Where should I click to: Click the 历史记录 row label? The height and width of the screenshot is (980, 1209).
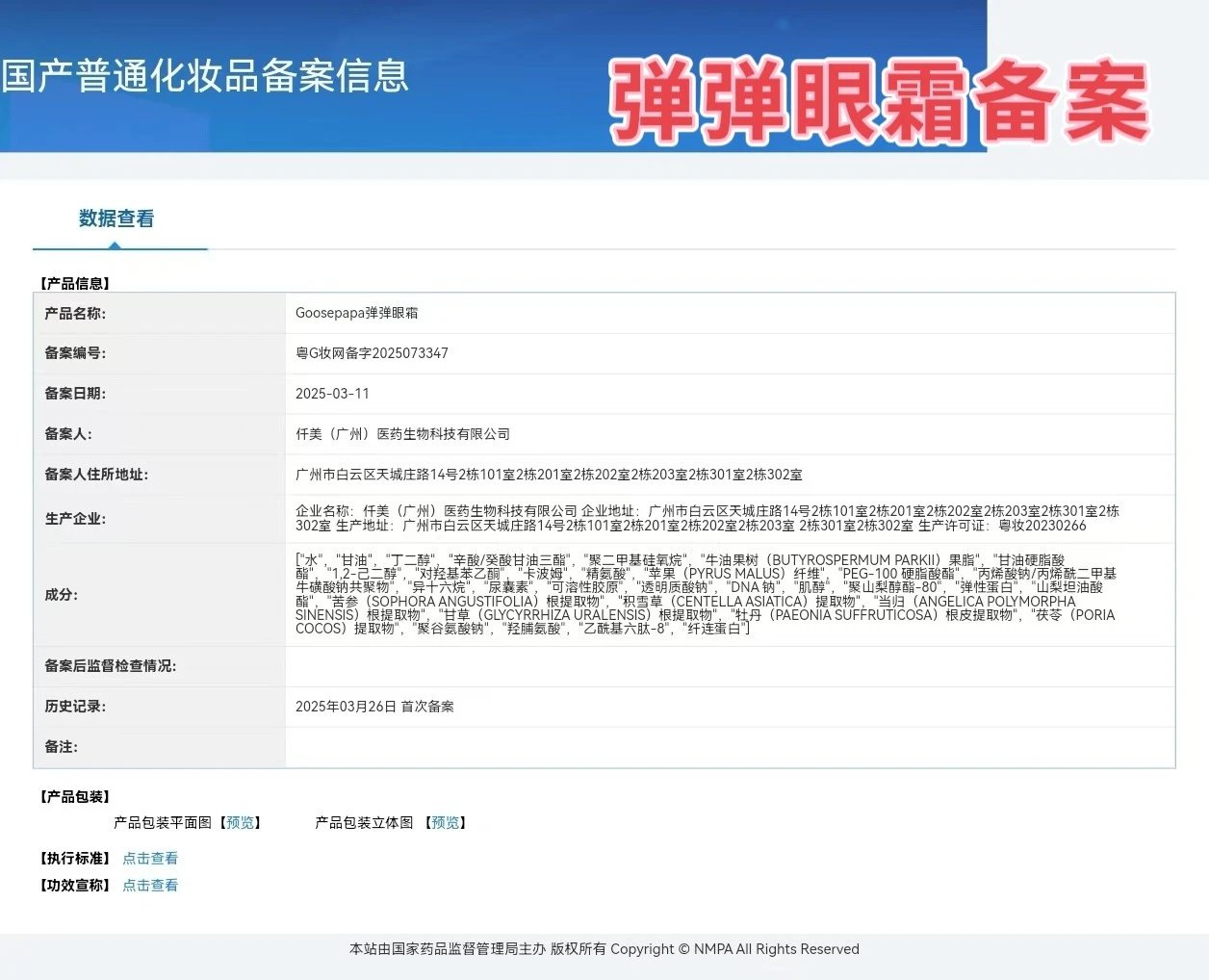(75, 707)
